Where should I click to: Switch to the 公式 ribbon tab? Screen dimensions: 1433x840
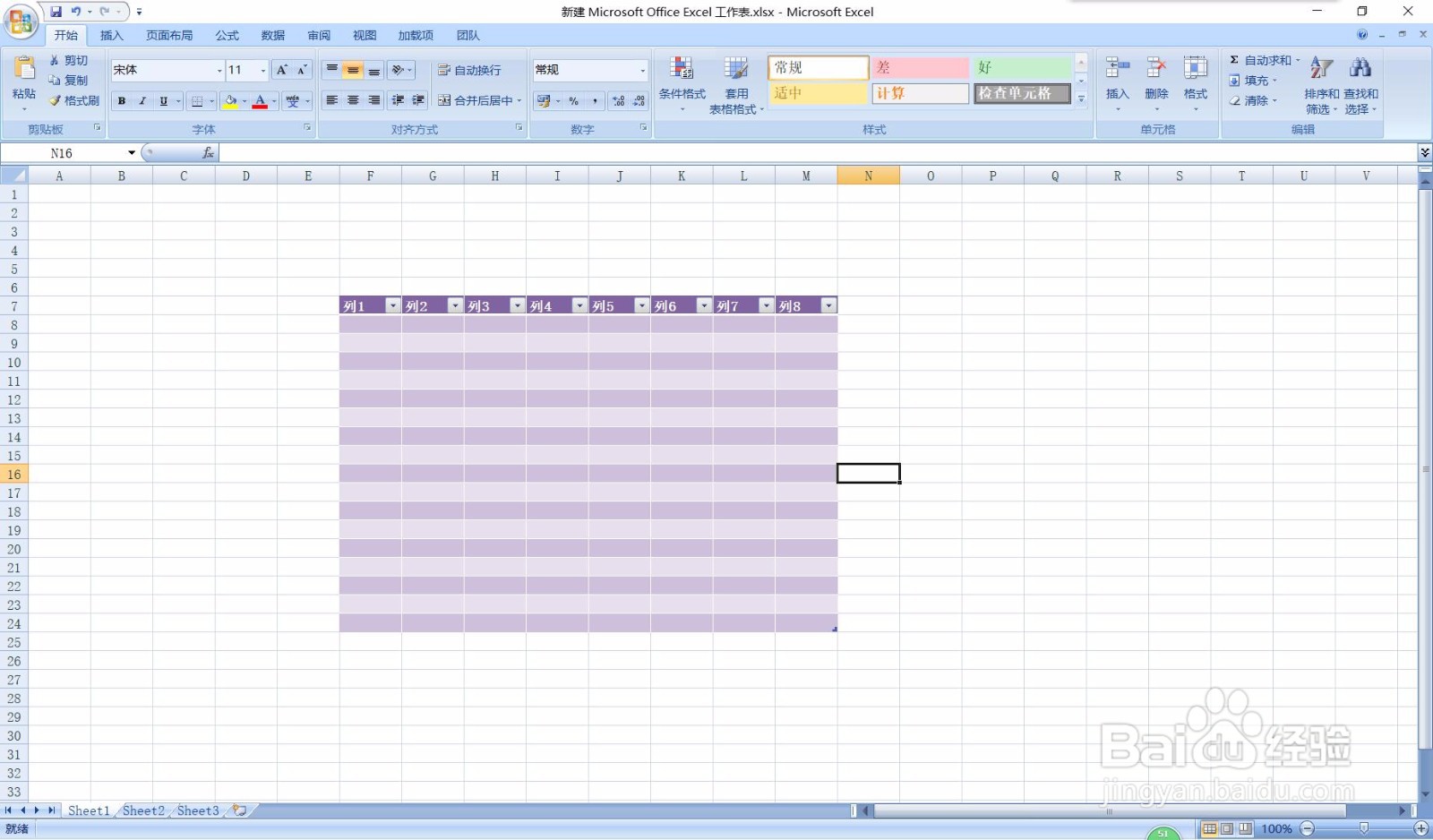tap(227, 36)
